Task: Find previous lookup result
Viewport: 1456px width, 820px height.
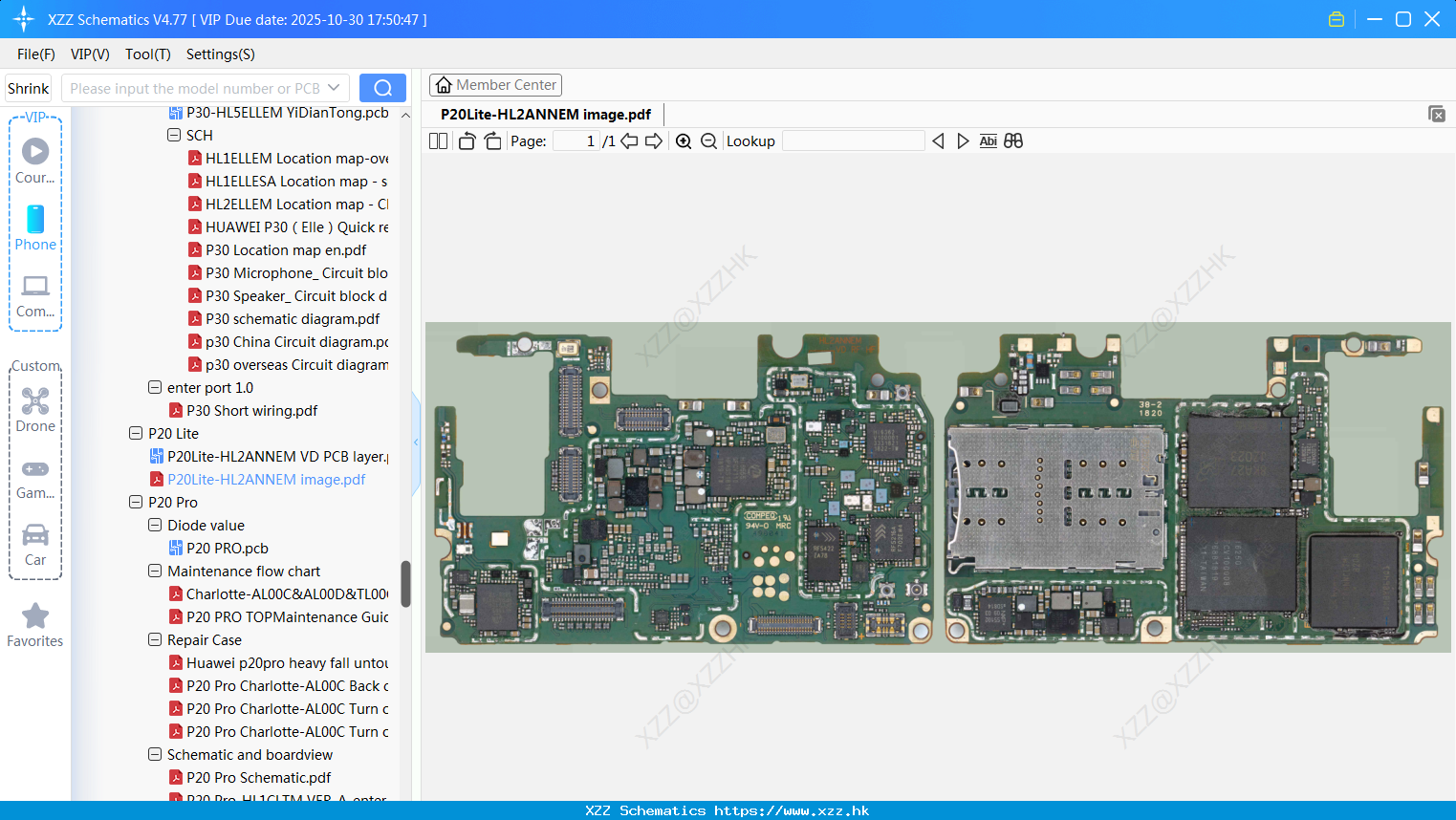Action: point(938,140)
